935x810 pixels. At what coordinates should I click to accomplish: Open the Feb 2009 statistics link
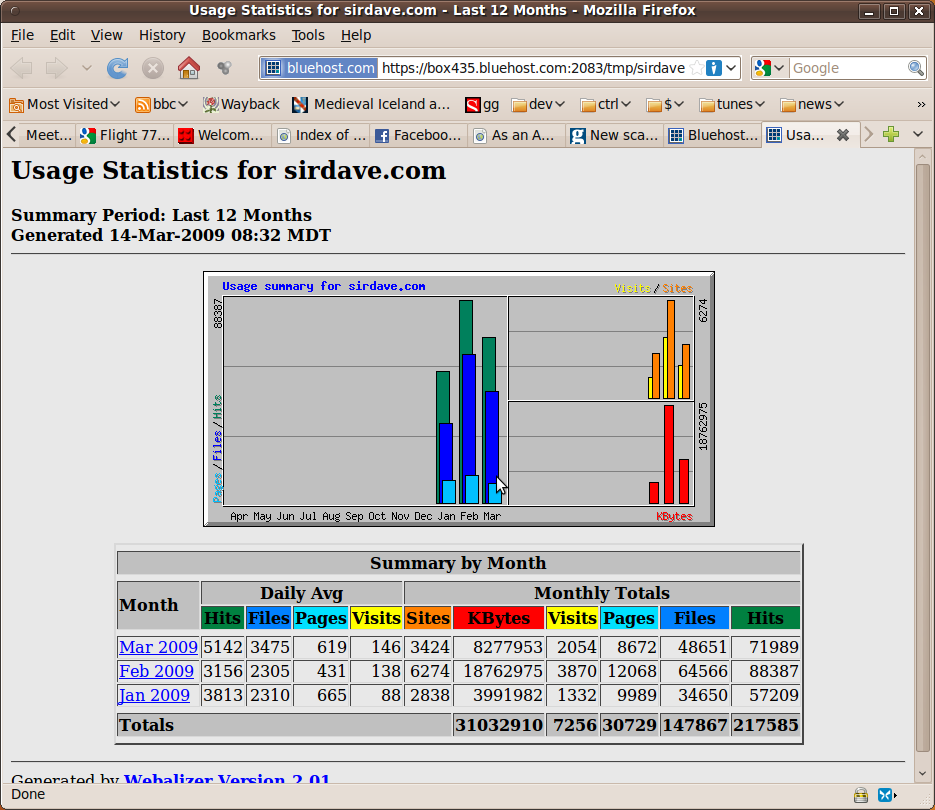[156, 671]
